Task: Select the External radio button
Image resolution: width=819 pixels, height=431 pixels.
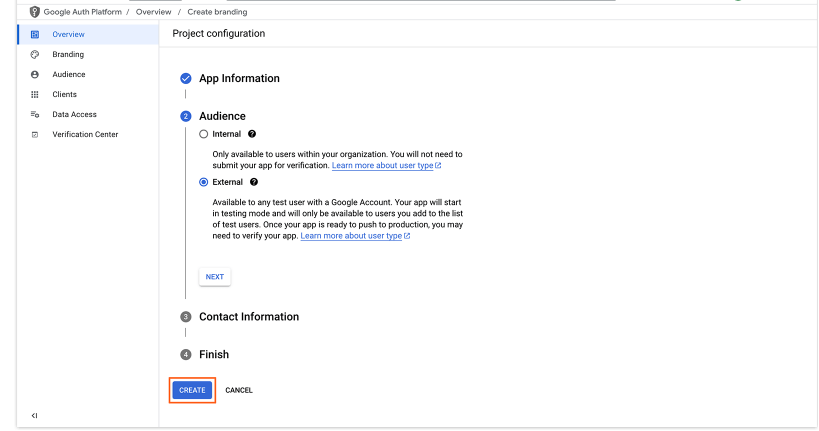Action: click(204, 182)
